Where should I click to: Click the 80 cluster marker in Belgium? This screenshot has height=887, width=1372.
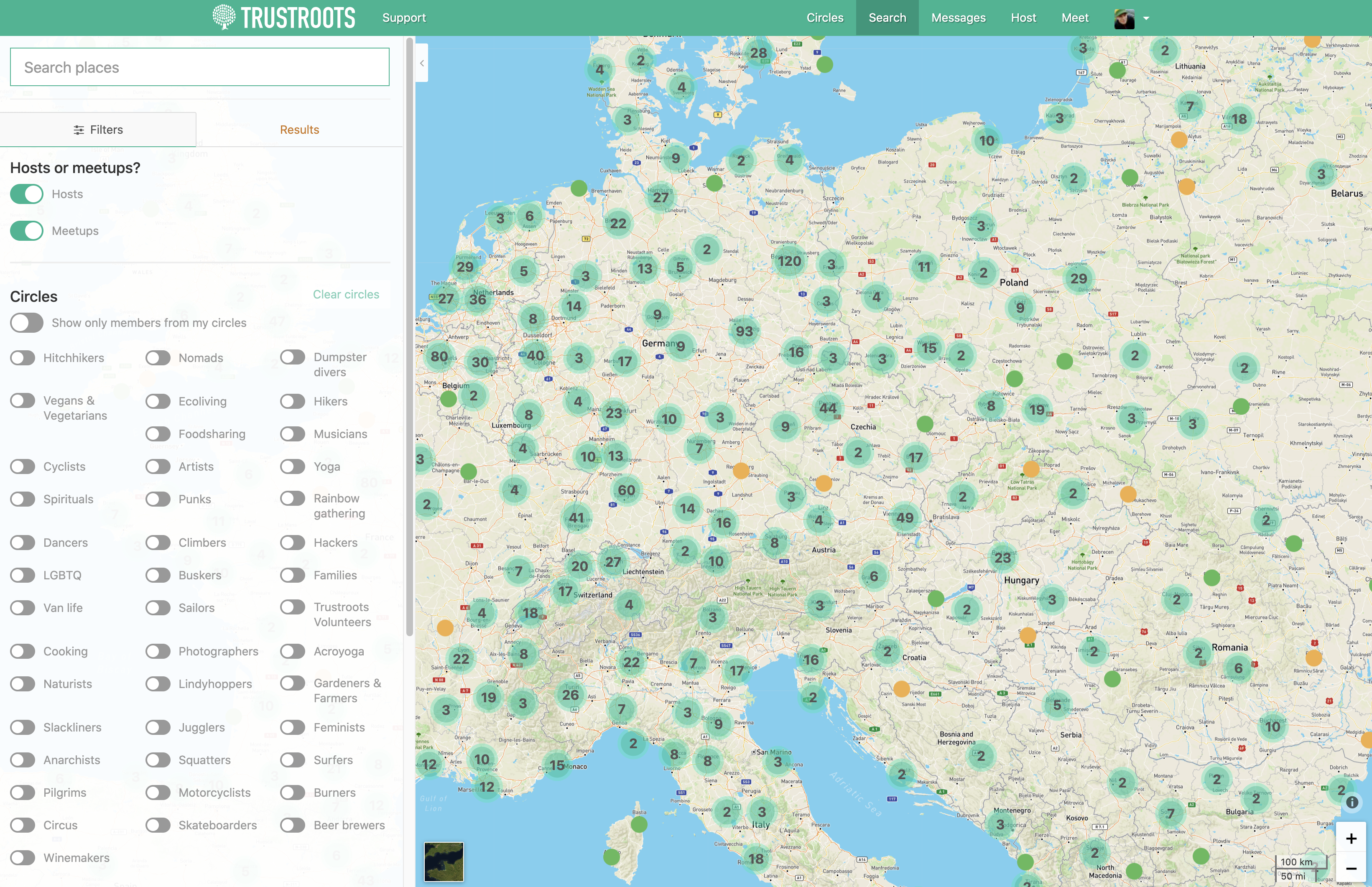click(439, 357)
